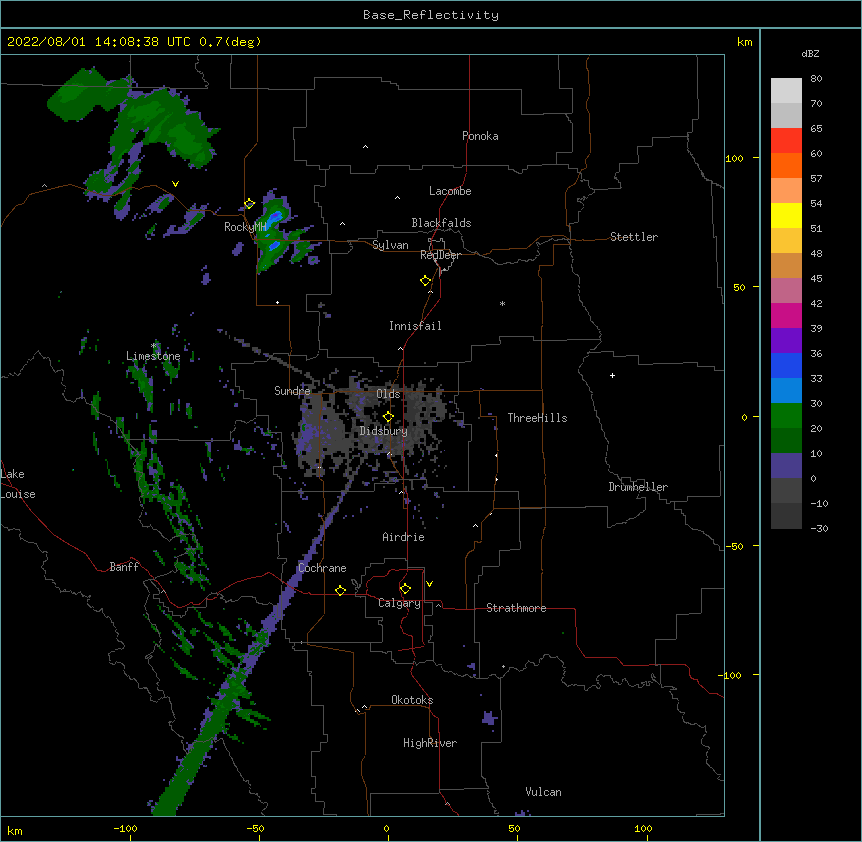Pick the red 60-65 dBZ legend swatch
This screenshot has height=842, width=862.
[786, 140]
